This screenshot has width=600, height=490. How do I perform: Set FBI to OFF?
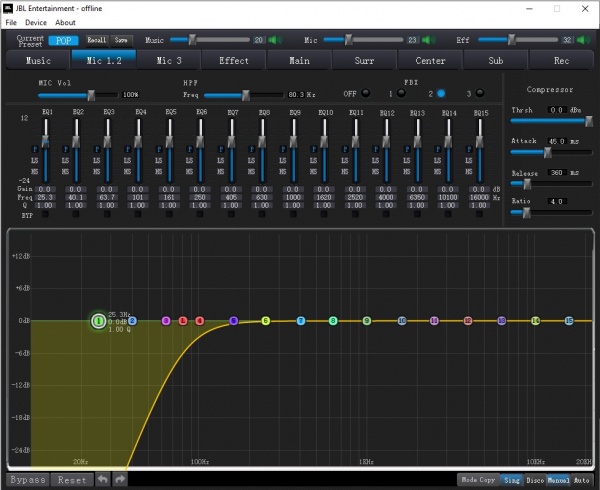coord(365,93)
